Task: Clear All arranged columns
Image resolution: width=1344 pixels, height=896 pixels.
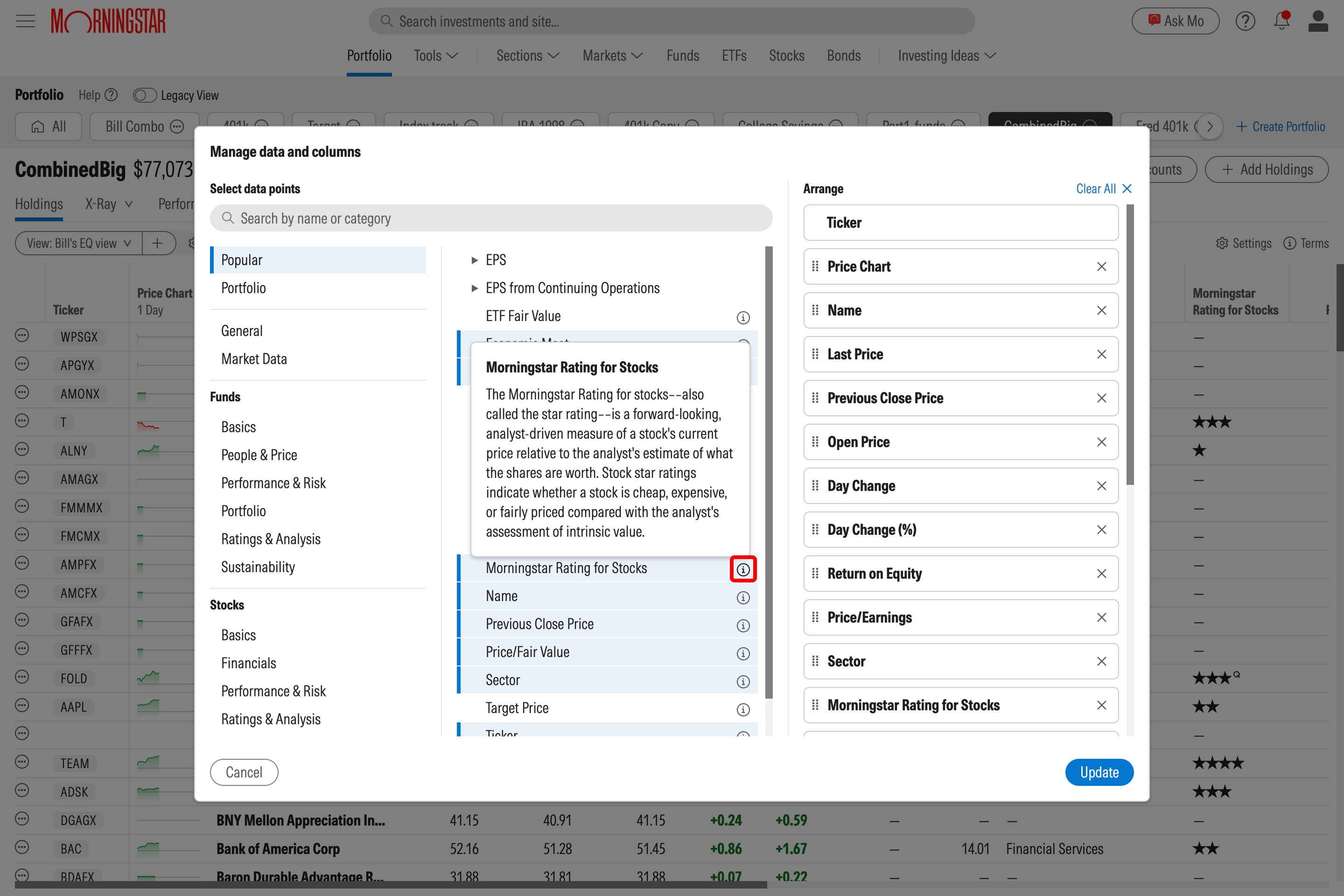Action: [x=1103, y=189]
